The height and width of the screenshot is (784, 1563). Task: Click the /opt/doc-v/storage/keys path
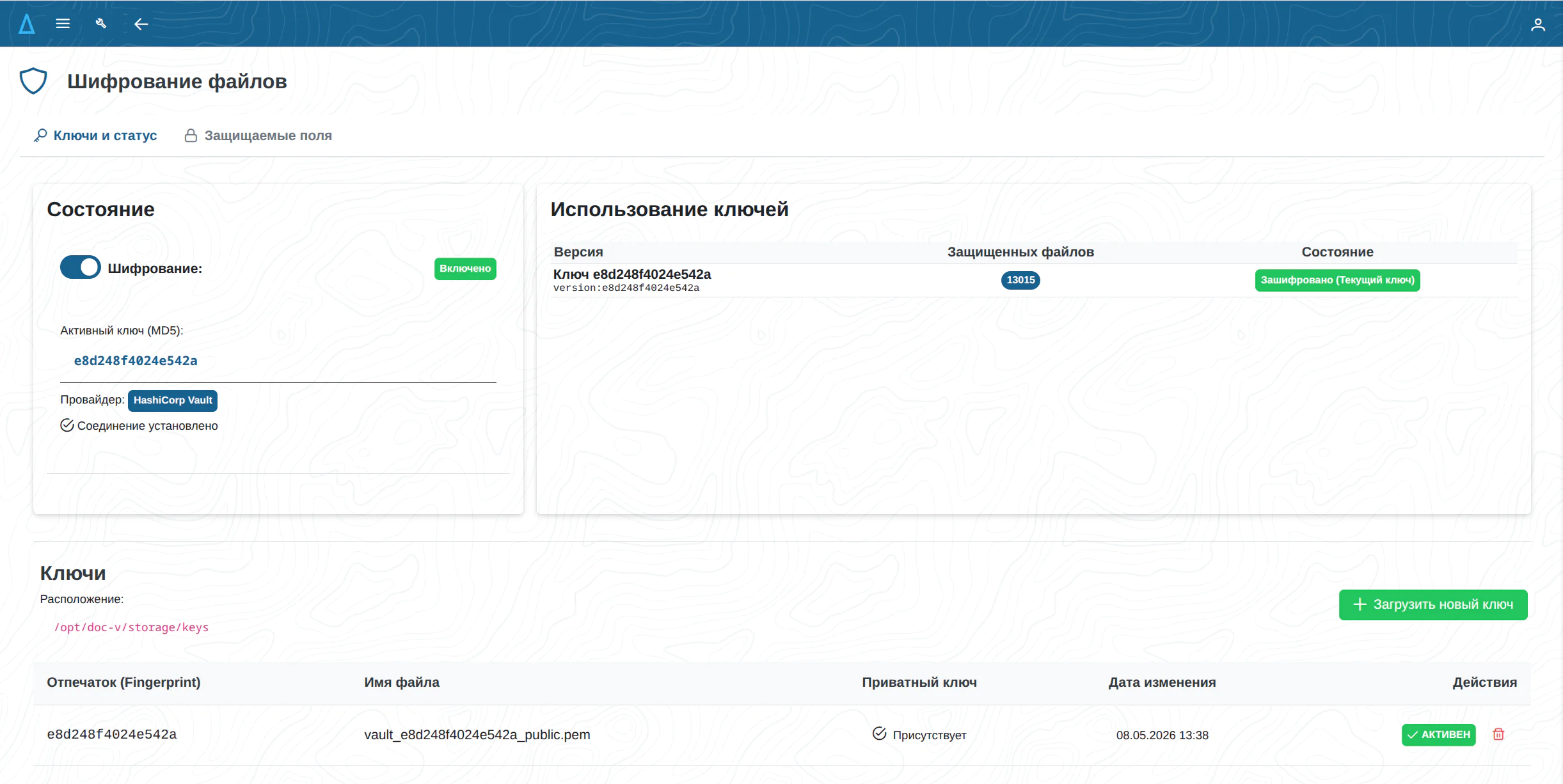point(131,627)
